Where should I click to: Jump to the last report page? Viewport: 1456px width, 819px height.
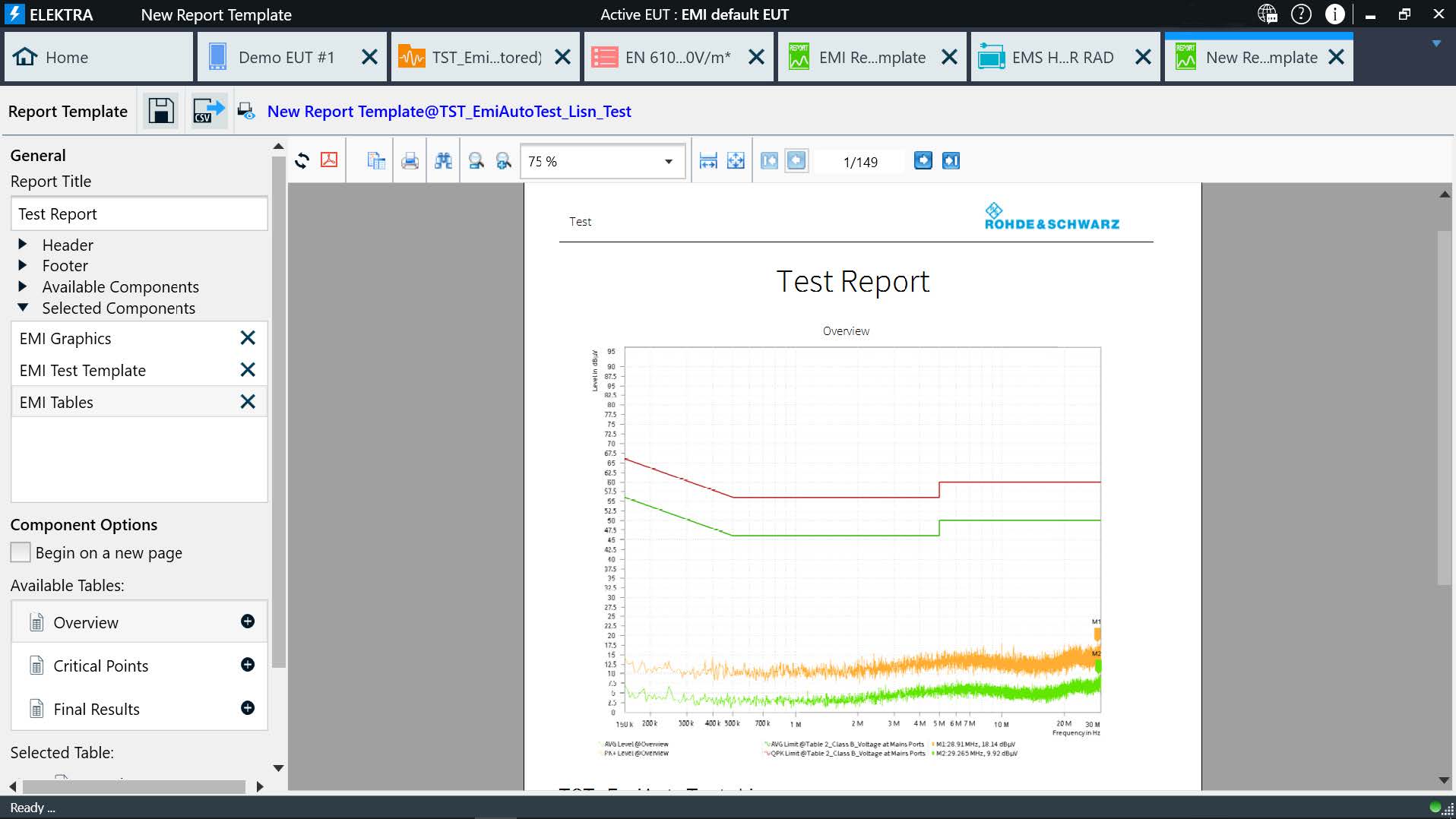click(x=951, y=161)
